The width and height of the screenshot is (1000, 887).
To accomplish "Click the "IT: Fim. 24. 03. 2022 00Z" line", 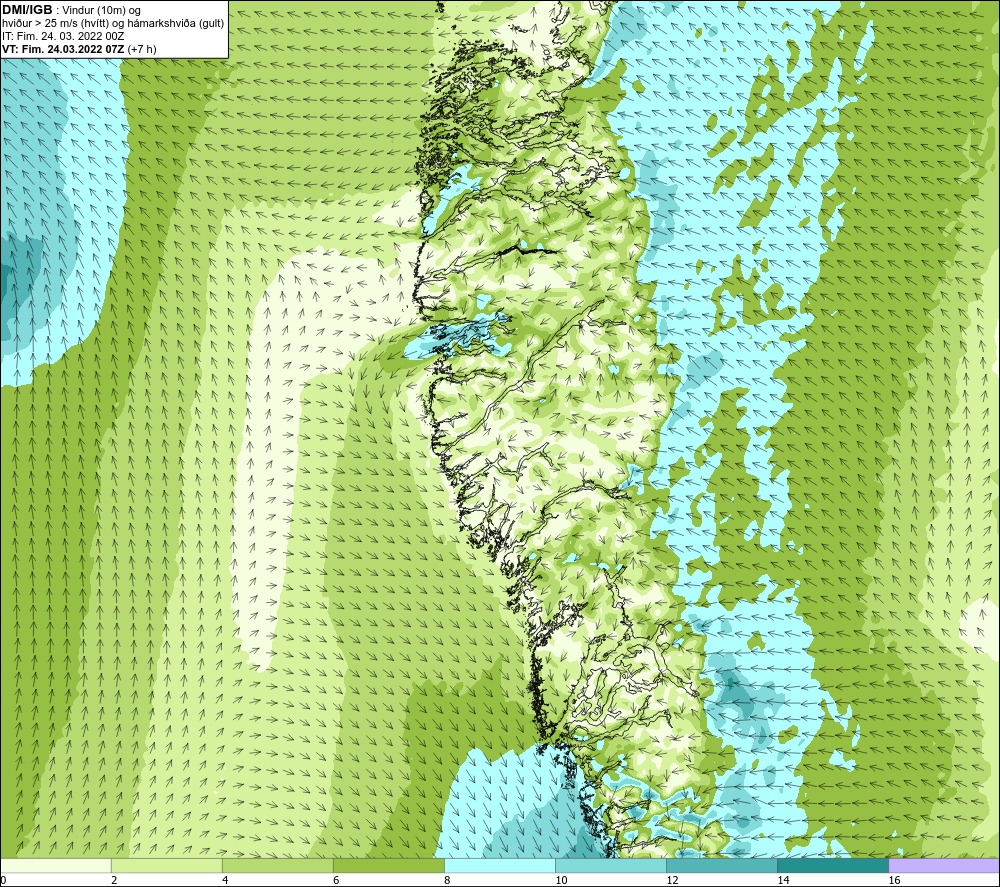I will pyautogui.click(x=63, y=36).
